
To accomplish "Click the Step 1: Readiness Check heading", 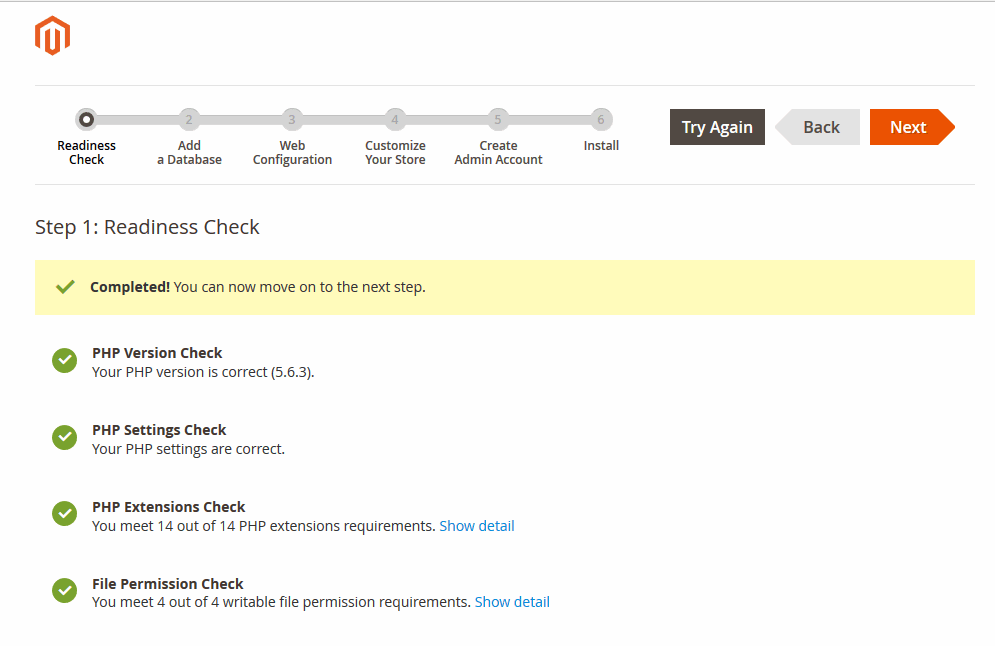I will (147, 227).
